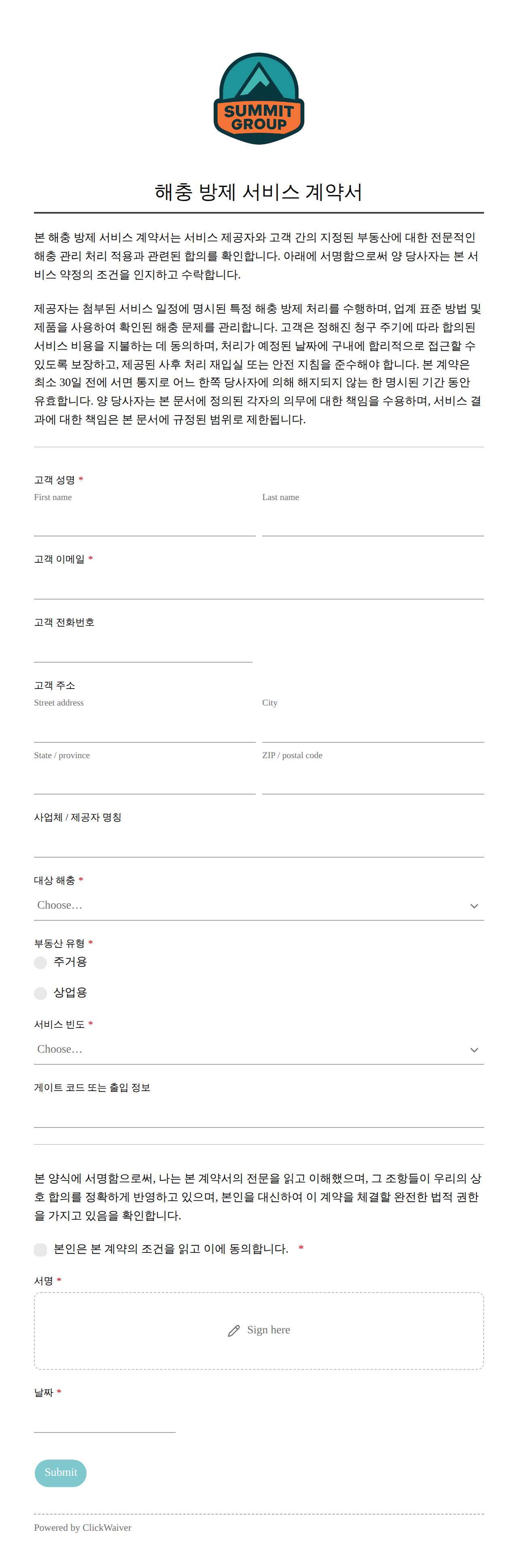Viewport: 518px width, 1568px height.
Task: Check the agreement to contract terms checkbox
Action: pyautogui.click(x=41, y=1250)
